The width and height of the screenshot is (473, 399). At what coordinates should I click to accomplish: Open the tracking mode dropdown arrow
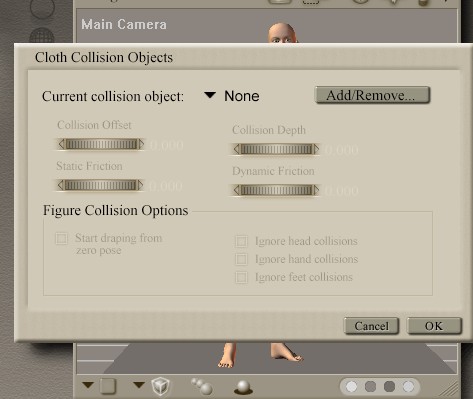[139, 385]
